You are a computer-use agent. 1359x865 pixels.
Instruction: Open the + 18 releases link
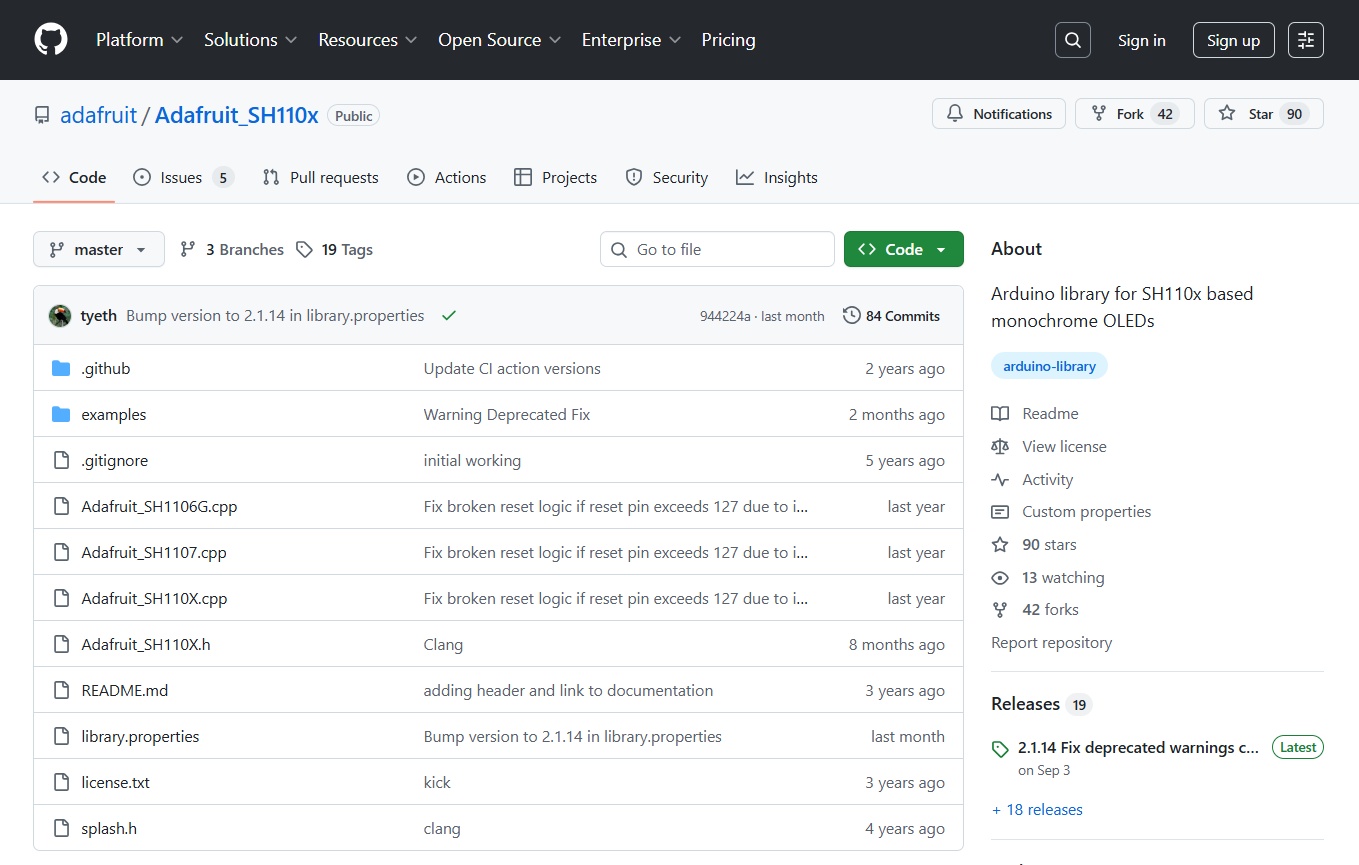pyautogui.click(x=1037, y=810)
